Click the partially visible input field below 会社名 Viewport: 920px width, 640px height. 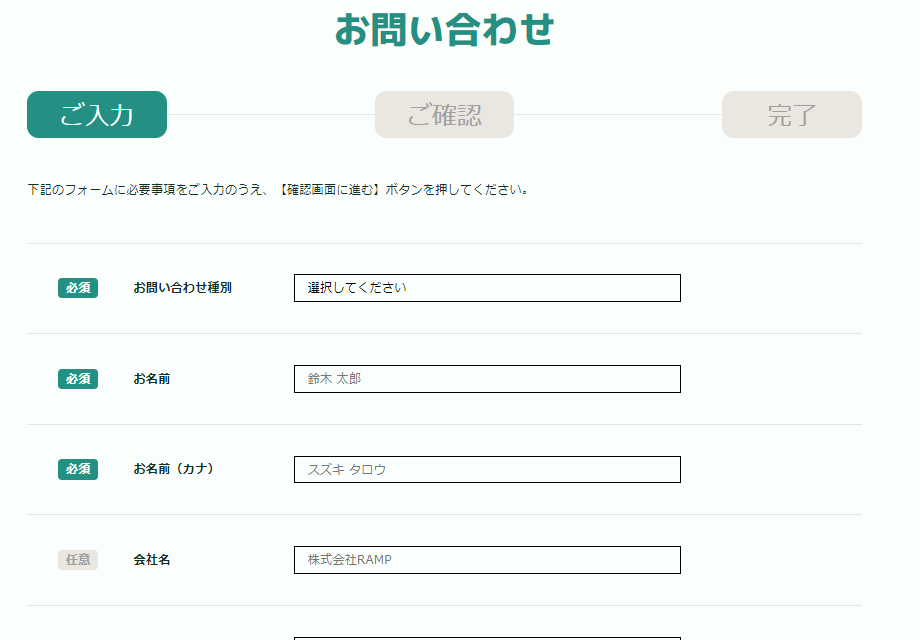pyautogui.click(x=487, y=638)
